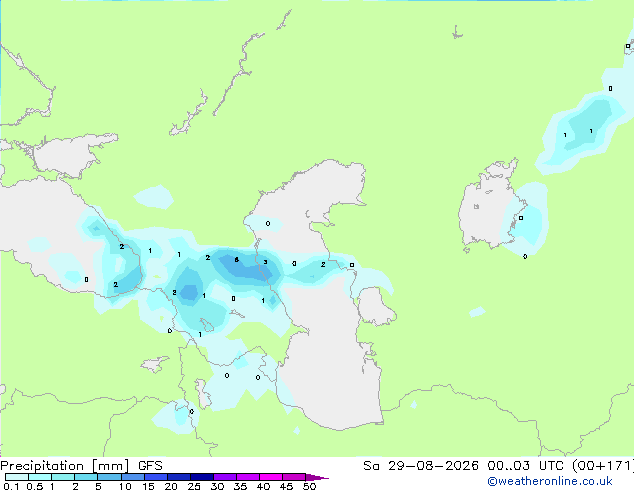
Task: Click the '0.5' legend scale label
Action: tap(35, 486)
